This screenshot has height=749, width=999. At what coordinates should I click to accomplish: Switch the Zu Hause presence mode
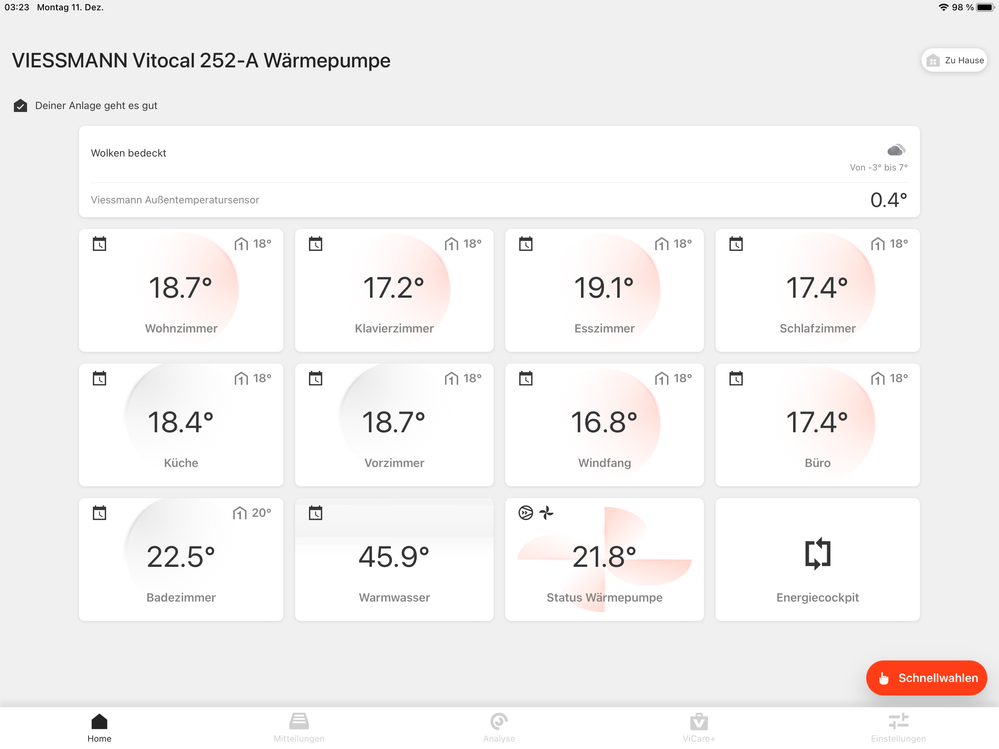pos(954,60)
